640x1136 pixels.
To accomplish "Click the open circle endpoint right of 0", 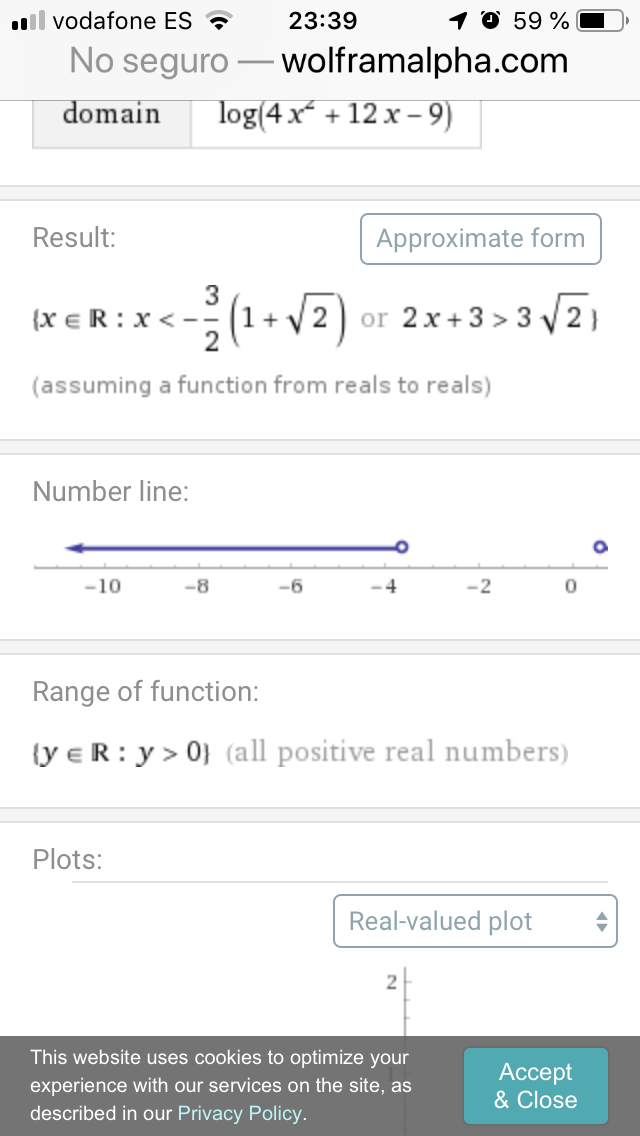I will click(x=600, y=547).
